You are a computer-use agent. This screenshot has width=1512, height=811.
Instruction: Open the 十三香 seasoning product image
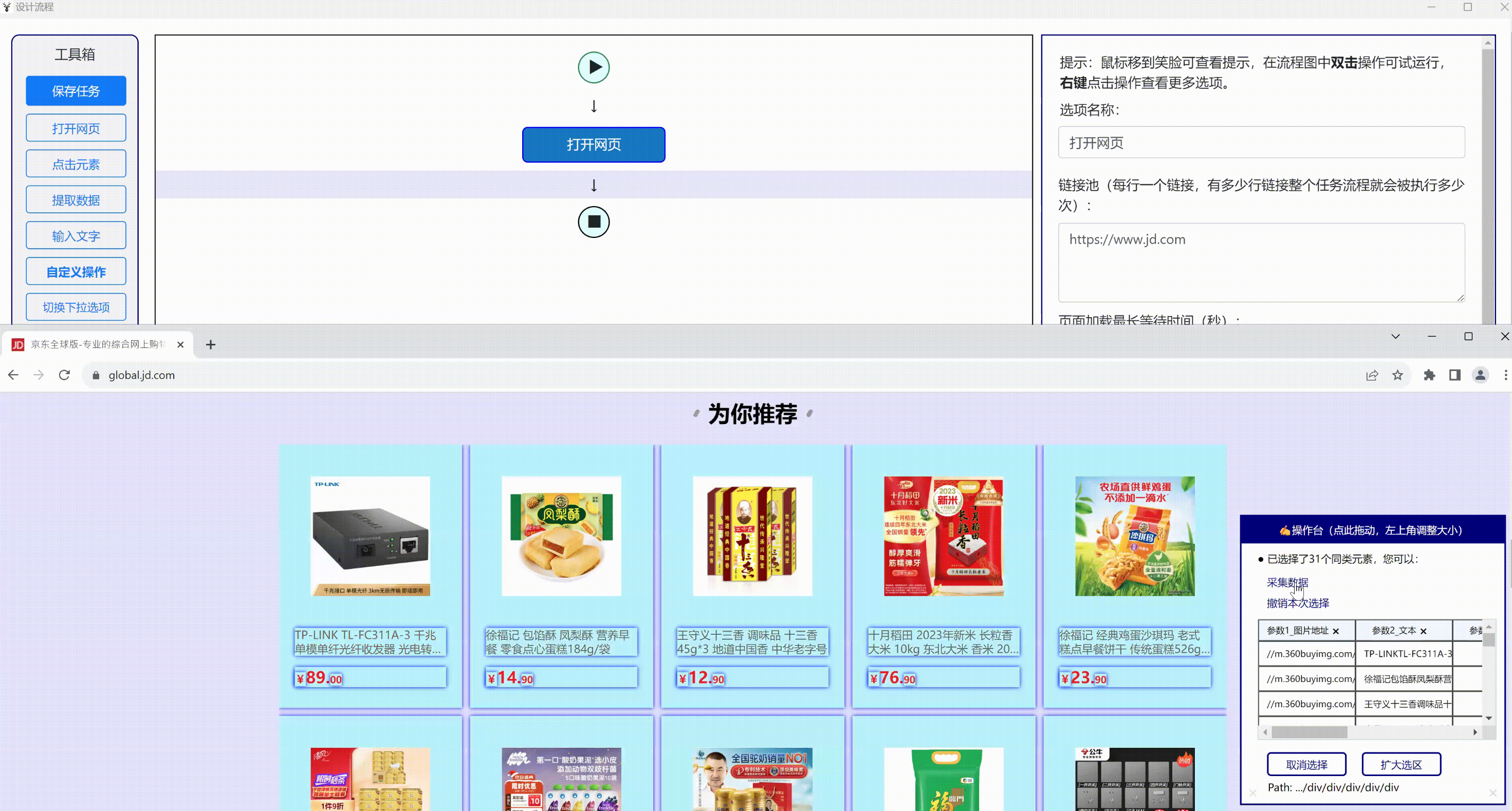click(752, 536)
